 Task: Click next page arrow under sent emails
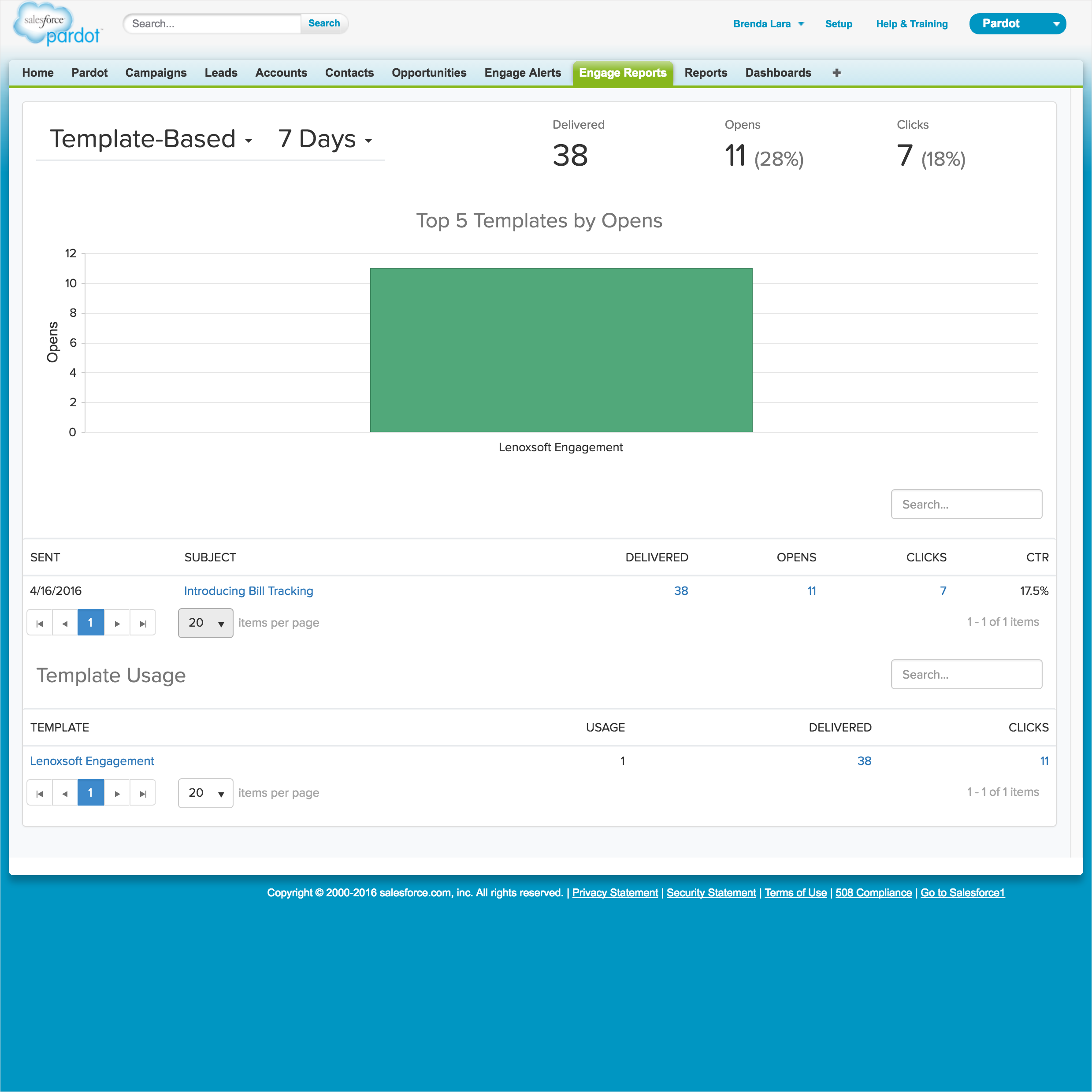(x=116, y=622)
